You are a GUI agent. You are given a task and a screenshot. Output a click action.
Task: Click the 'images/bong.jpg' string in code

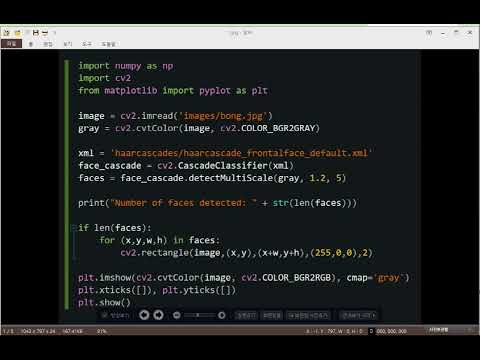pyautogui.click(x=223, y=116)
